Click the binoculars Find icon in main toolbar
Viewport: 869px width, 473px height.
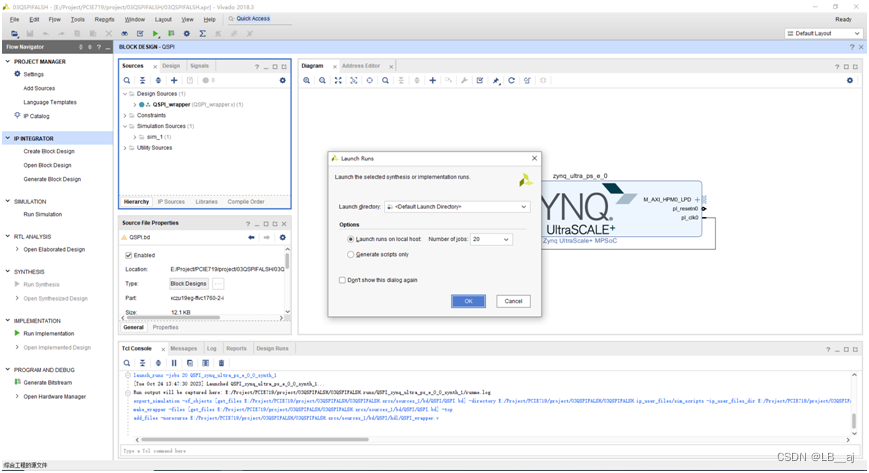click(x=125, y=34)
